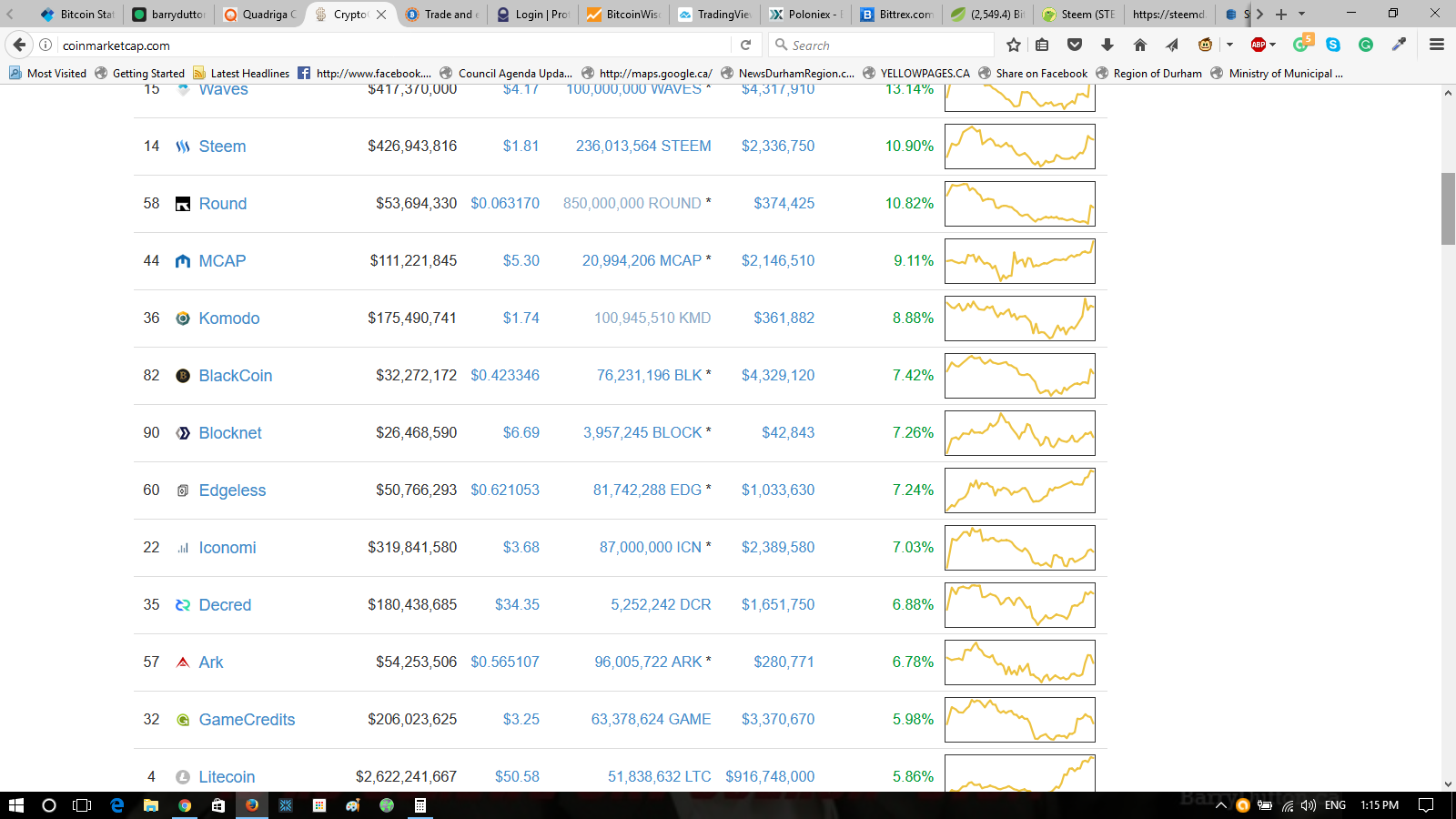The width and height of the screenshot is (1456, 819).
Task: Click the GameCredits logo icon
Action: pyautogui.click(x=183, y=720)
